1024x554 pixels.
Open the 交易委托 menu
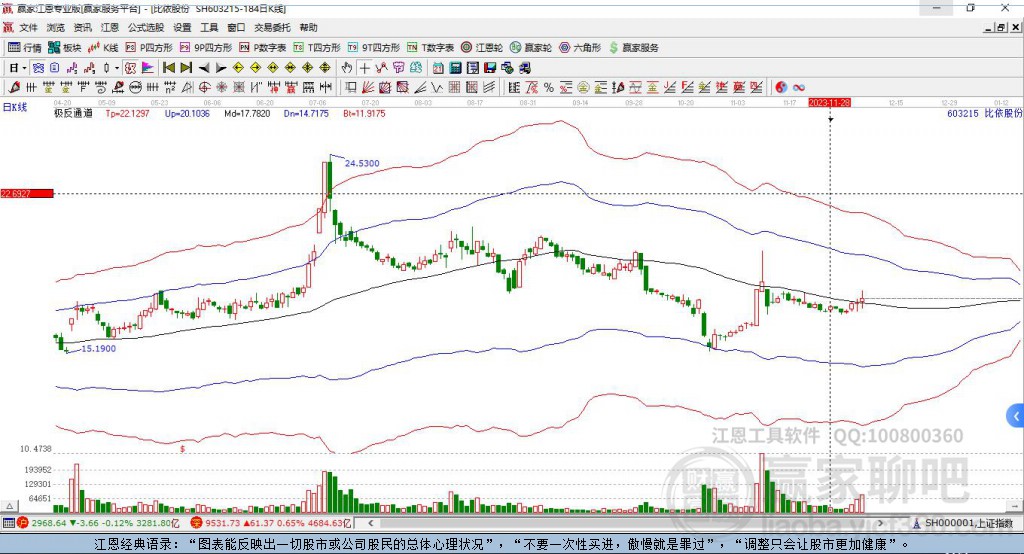pyautogui.click(x=272, y=27)
